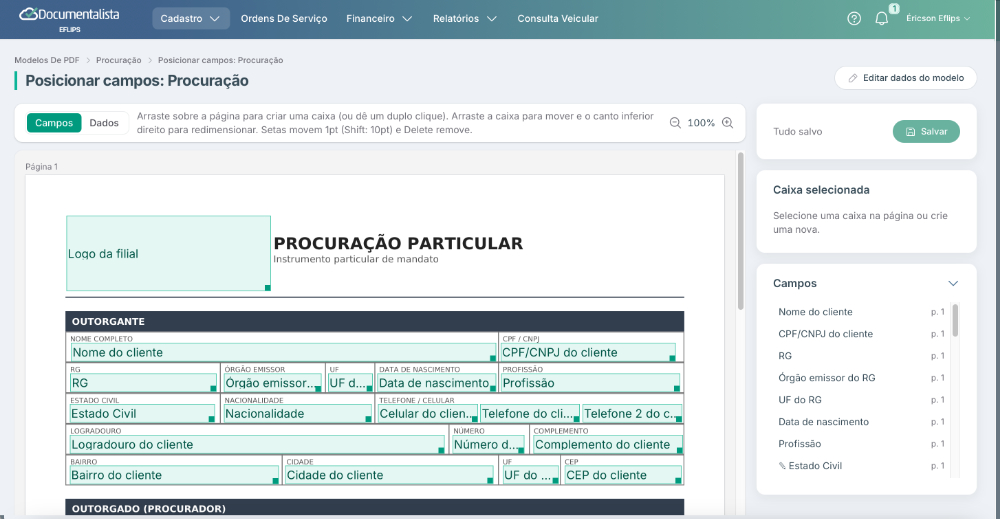Select Bairro do cliente box
This screenshot has height=519, width=1000.
pyautogui.click(x=174, y=475)
